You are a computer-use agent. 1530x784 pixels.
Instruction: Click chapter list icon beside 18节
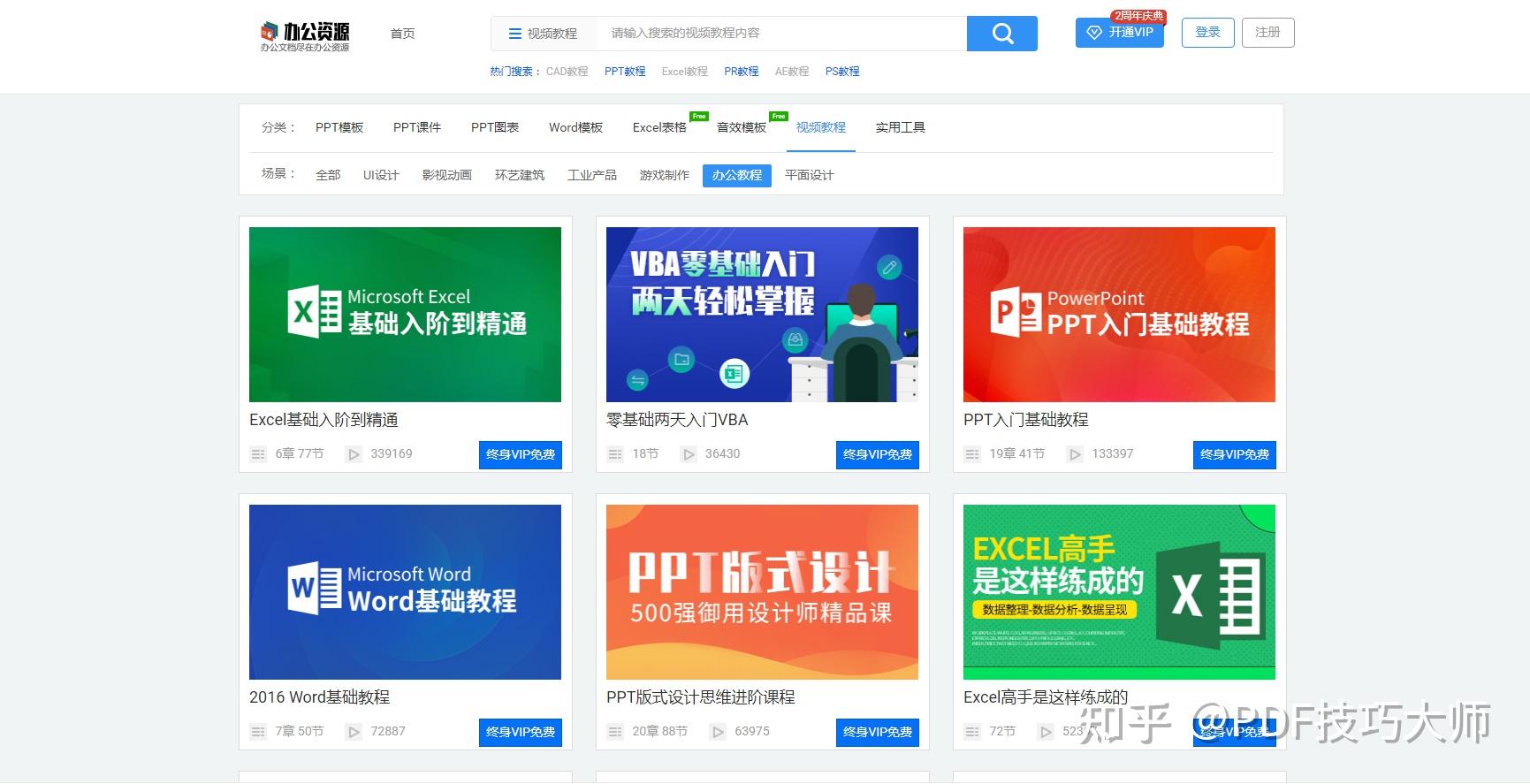point(615,454)
